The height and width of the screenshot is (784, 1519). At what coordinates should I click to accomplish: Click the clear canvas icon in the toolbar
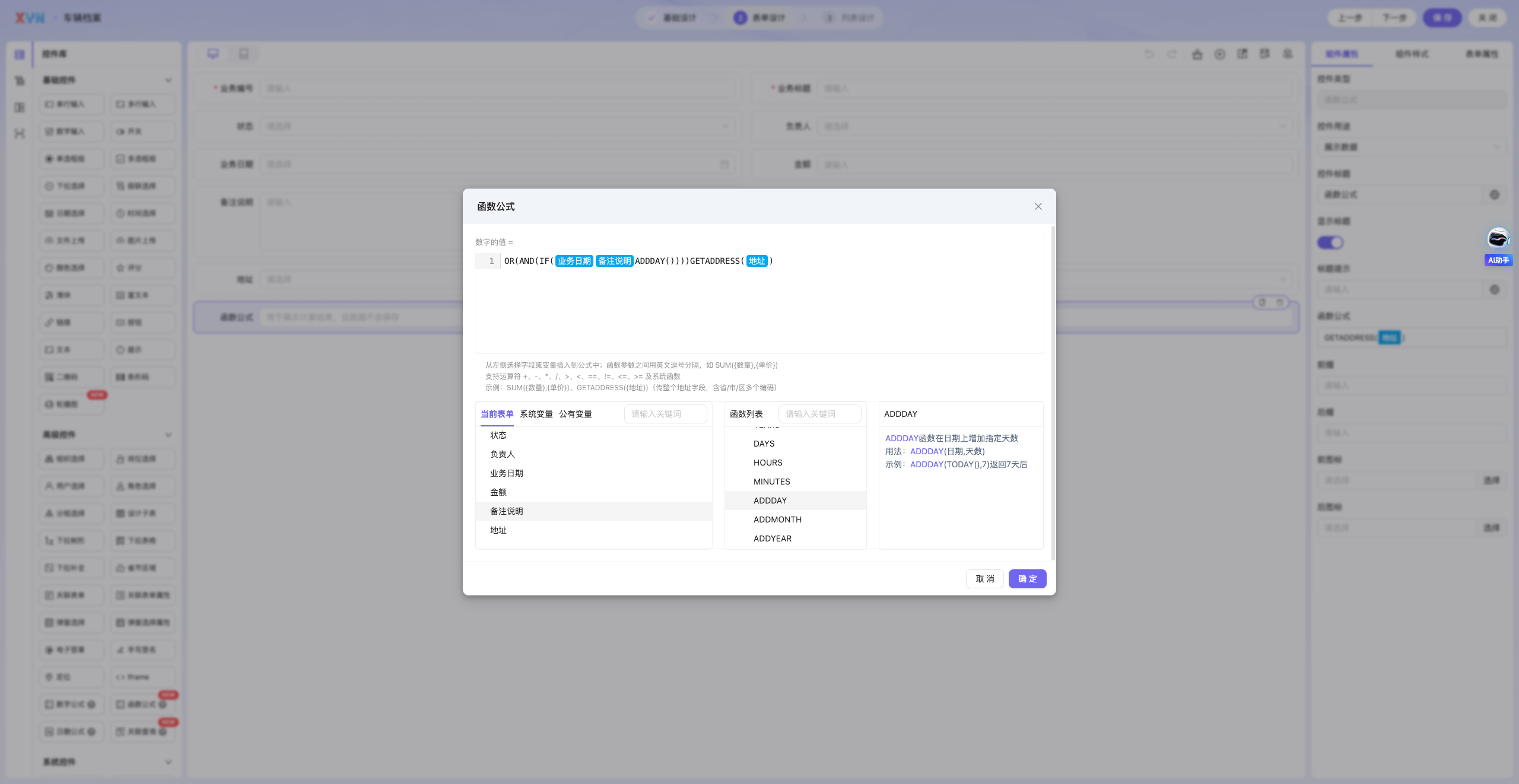1197,54
